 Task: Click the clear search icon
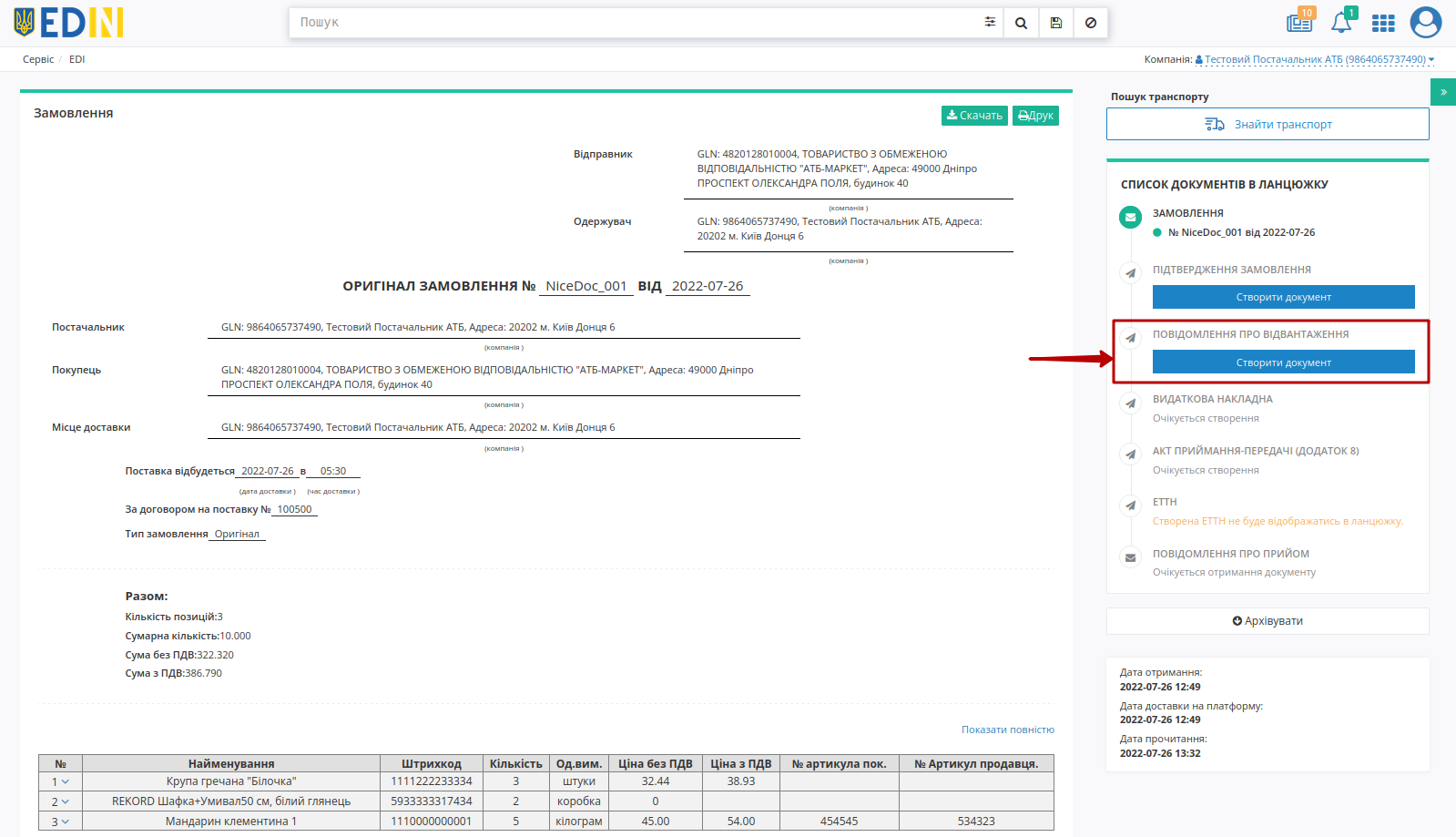pos(1090,23)
